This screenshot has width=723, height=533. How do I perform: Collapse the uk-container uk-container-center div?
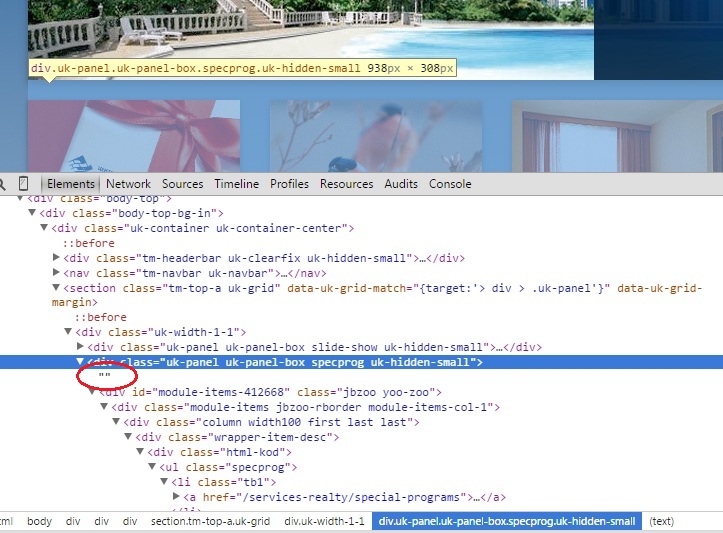[x=44, y=227]
